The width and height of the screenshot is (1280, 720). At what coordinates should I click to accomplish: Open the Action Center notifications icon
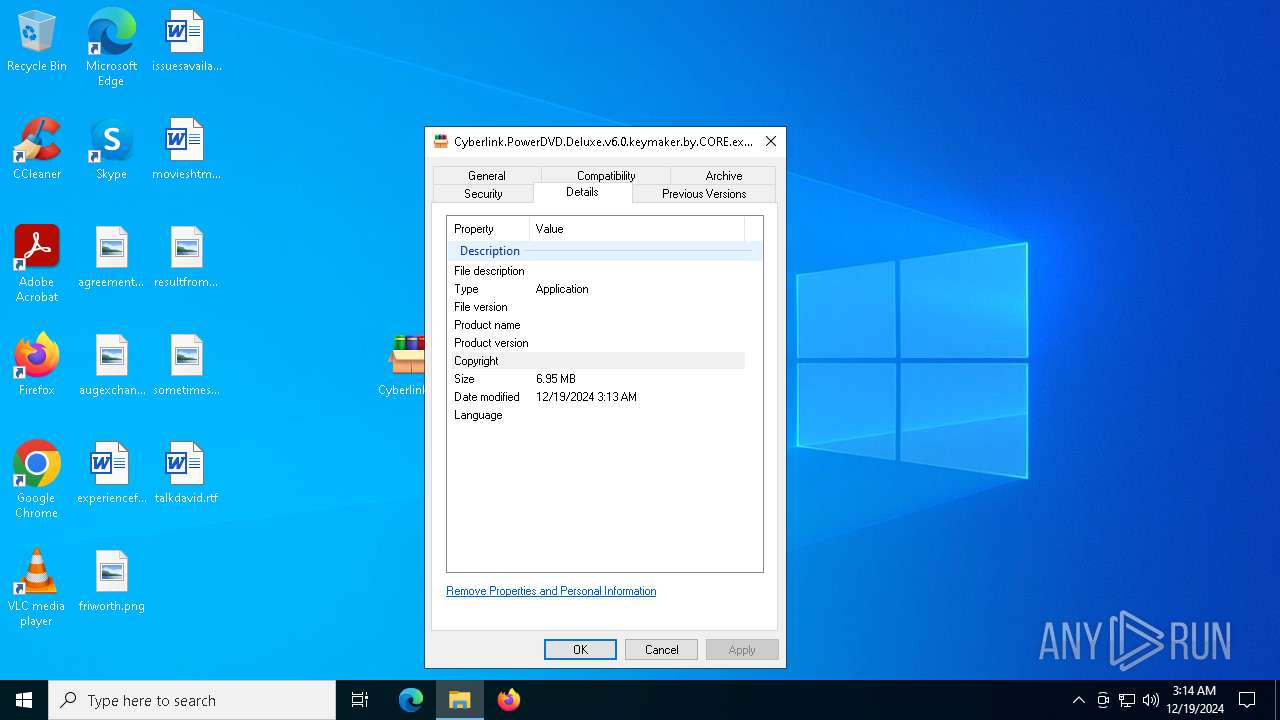(x=1247, y=700)
